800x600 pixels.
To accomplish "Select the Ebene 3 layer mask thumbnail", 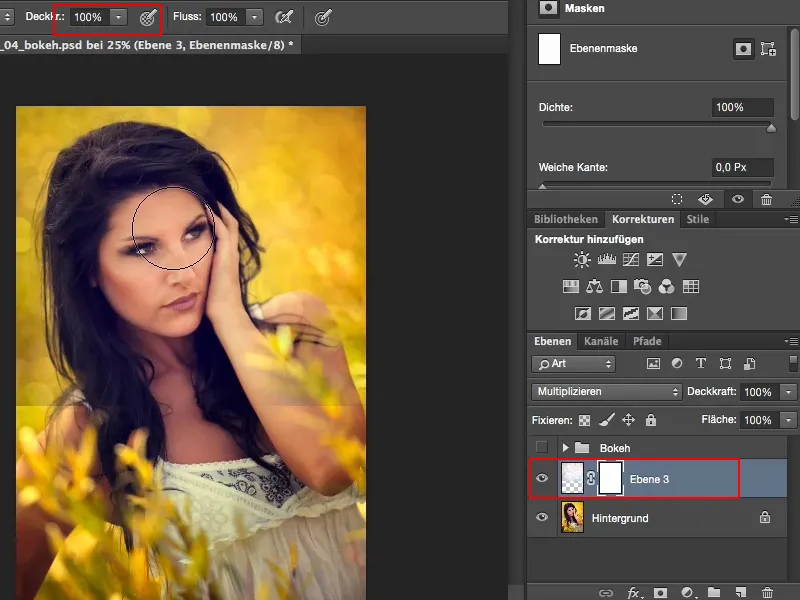I will tap(608, 479).
